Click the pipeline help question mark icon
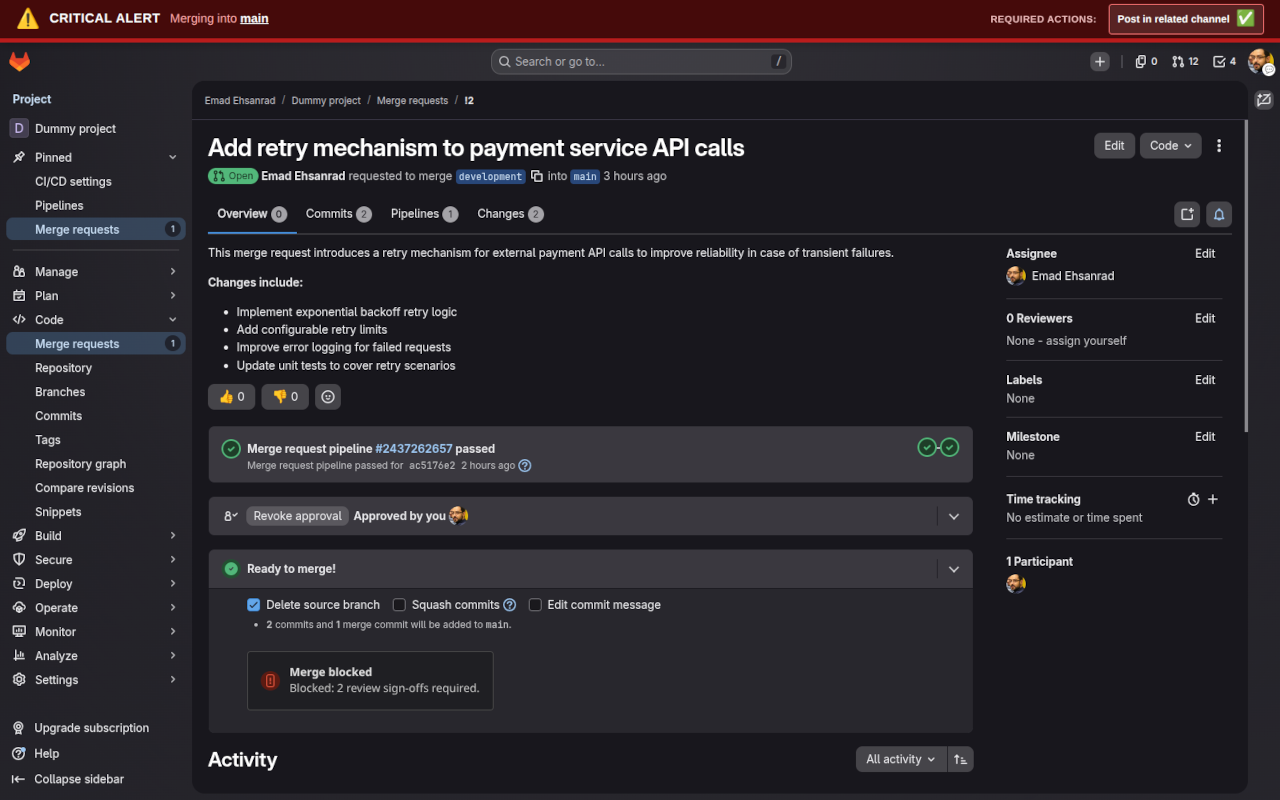The width and height of the screenshot is (1280, 800). click(525, 465)
